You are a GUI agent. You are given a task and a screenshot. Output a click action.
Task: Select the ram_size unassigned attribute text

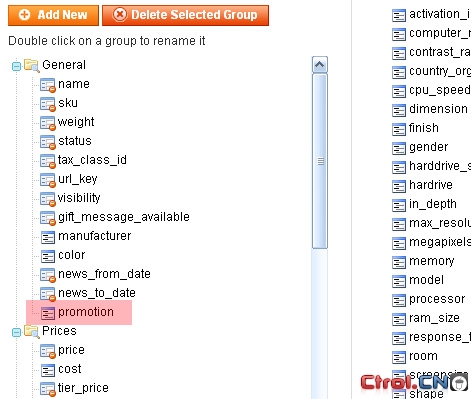coord(434,318)
